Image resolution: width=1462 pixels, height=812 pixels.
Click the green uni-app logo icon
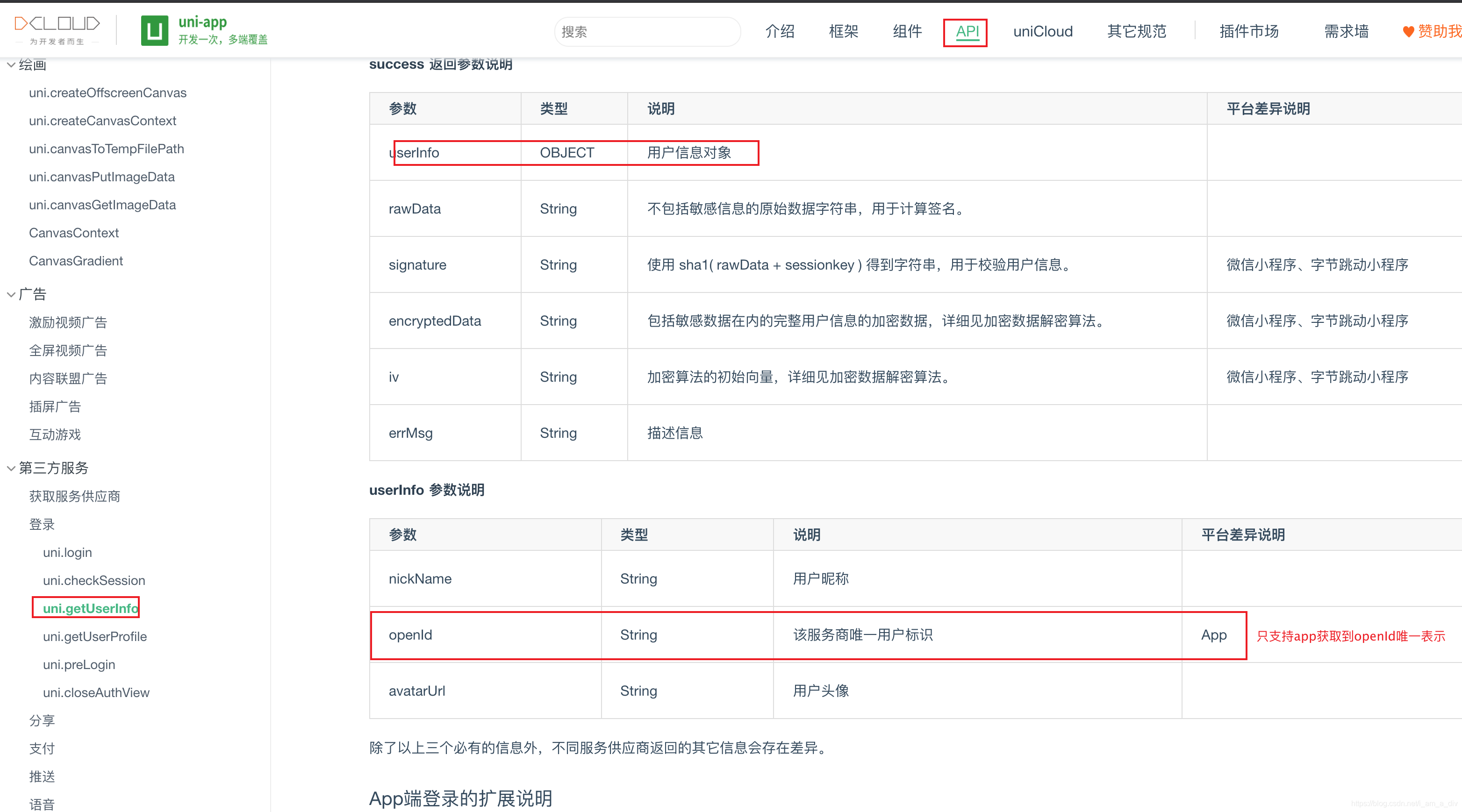(154, 31)
